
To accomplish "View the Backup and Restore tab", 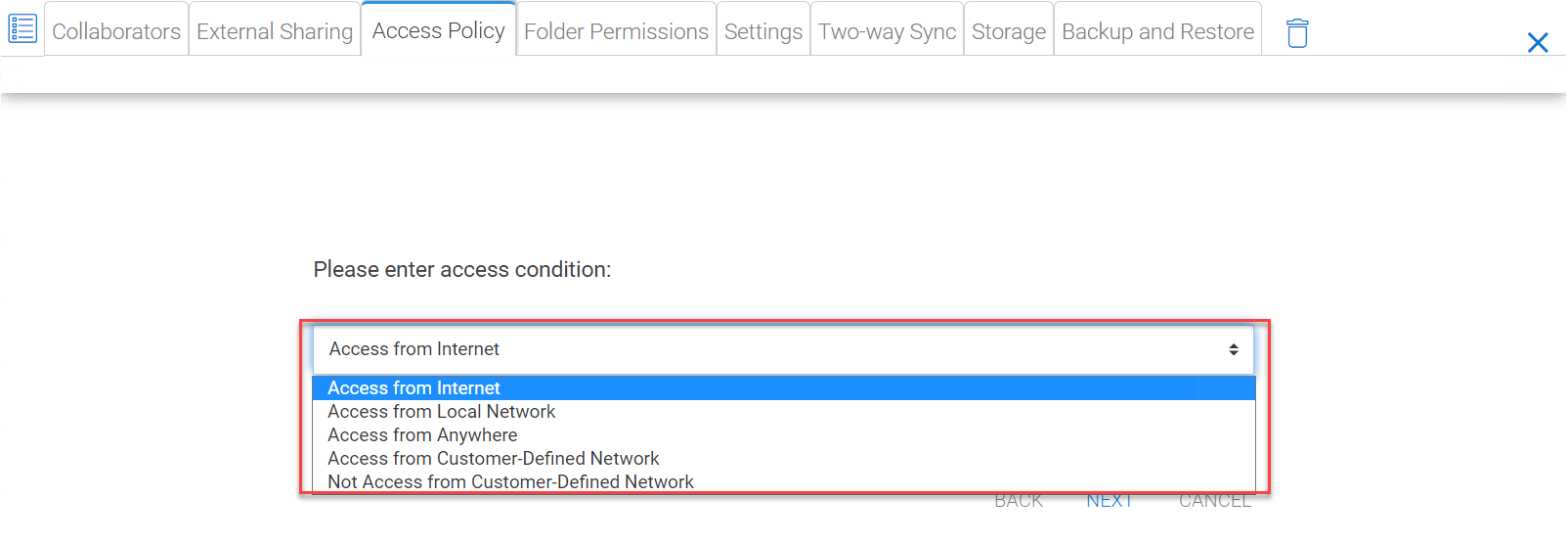I will pos(1157,31).
